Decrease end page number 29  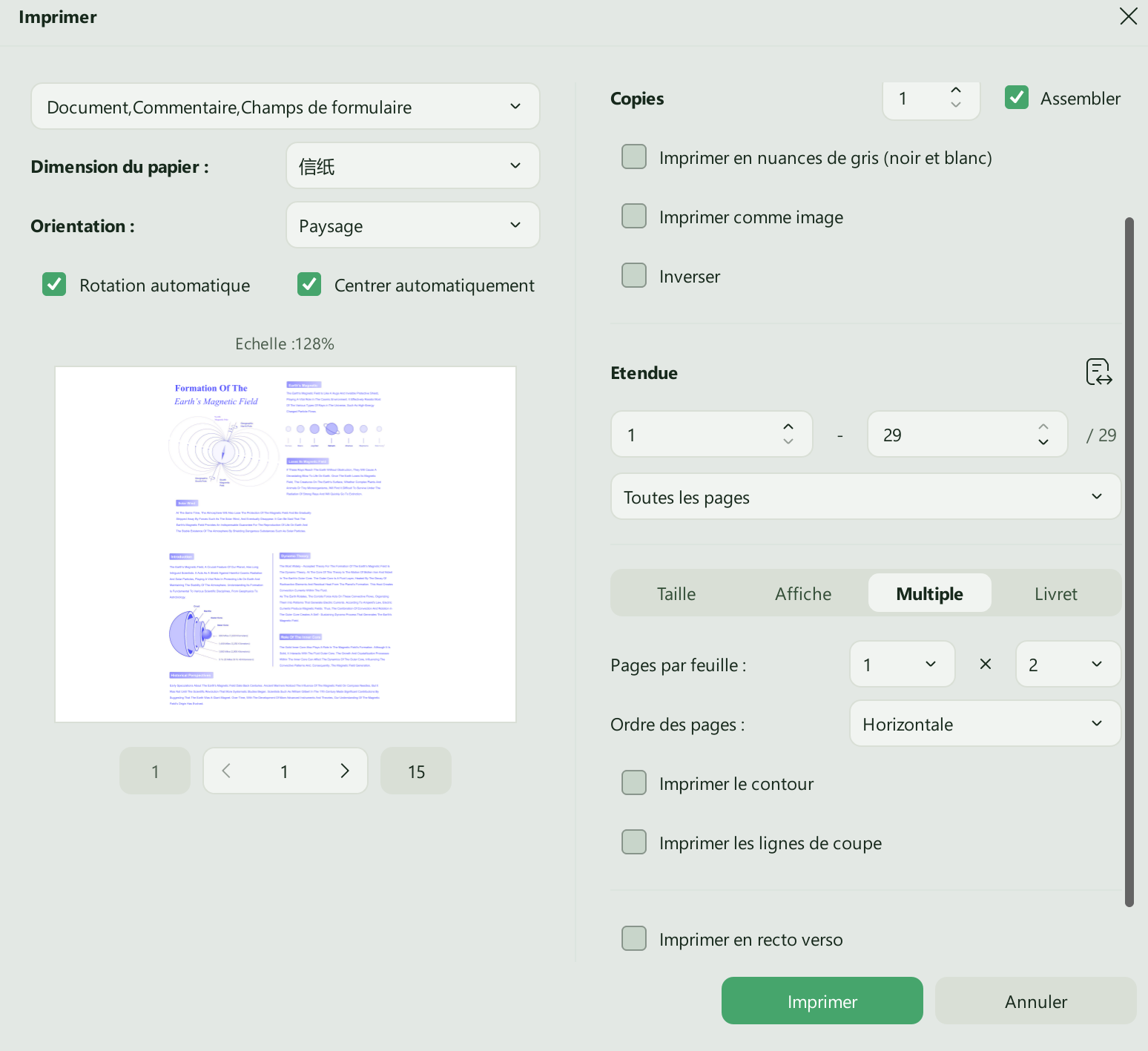[x=1043, y=442]
